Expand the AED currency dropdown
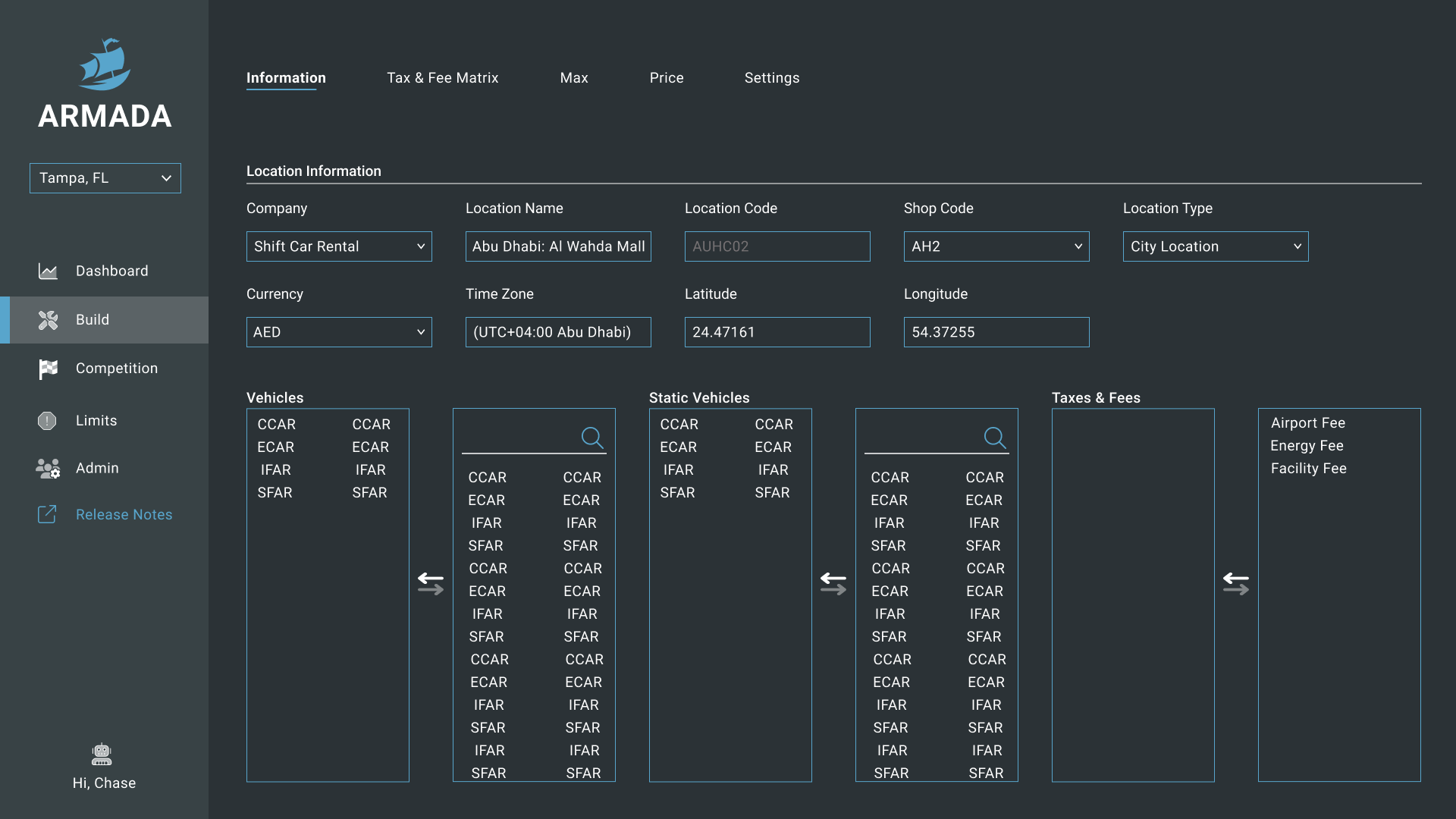 click(339, 332)
